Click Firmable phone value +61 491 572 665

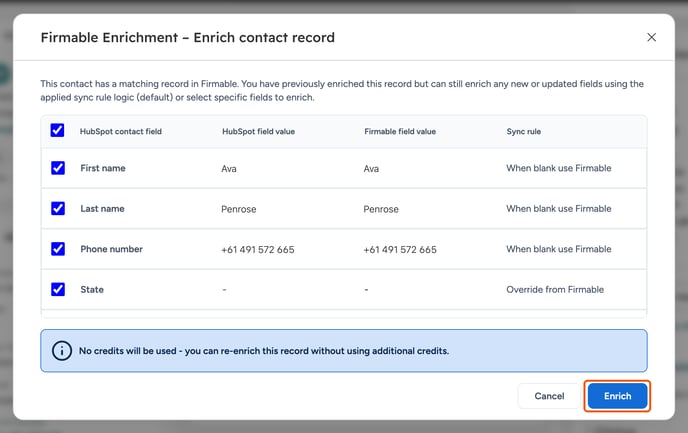coord(400,250)
